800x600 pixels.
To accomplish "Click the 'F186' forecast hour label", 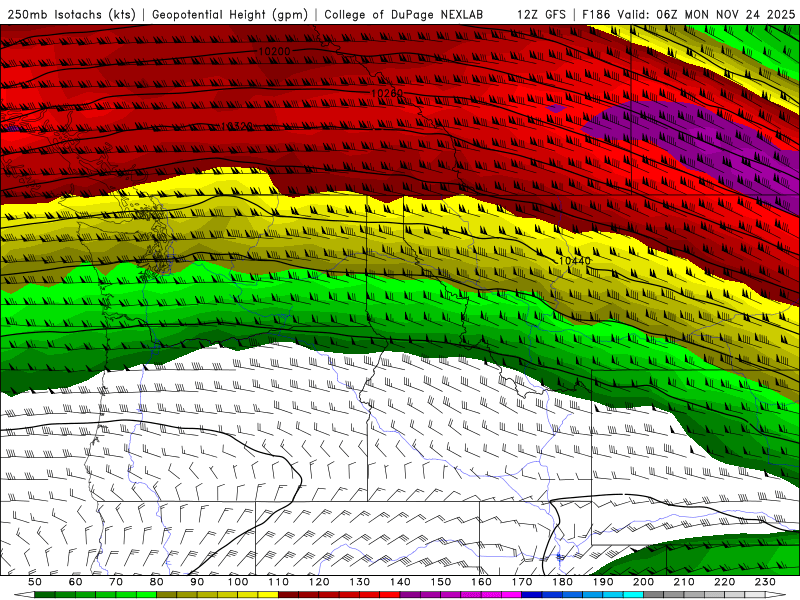I will tap(597, 14).
